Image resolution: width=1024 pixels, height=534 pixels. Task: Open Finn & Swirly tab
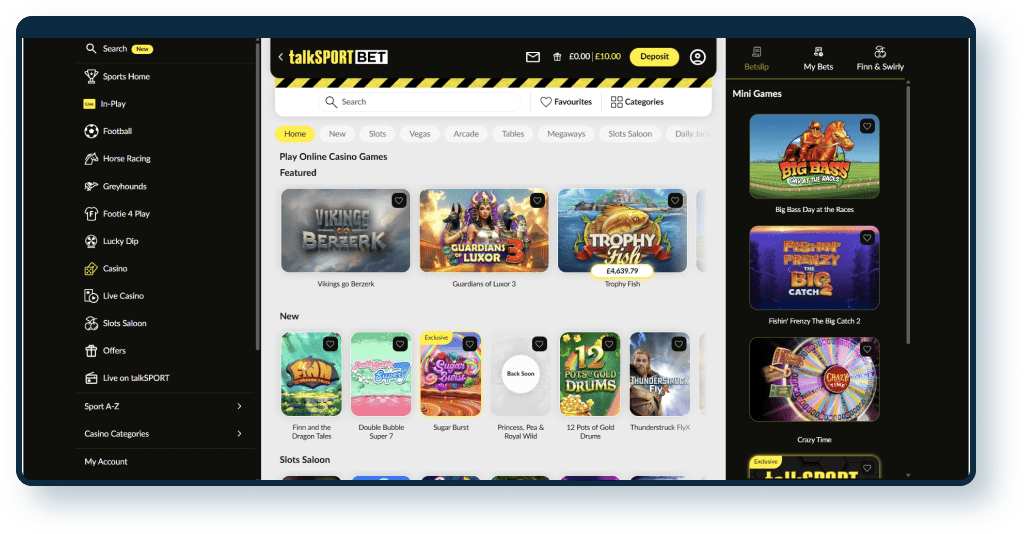(880, 58)
